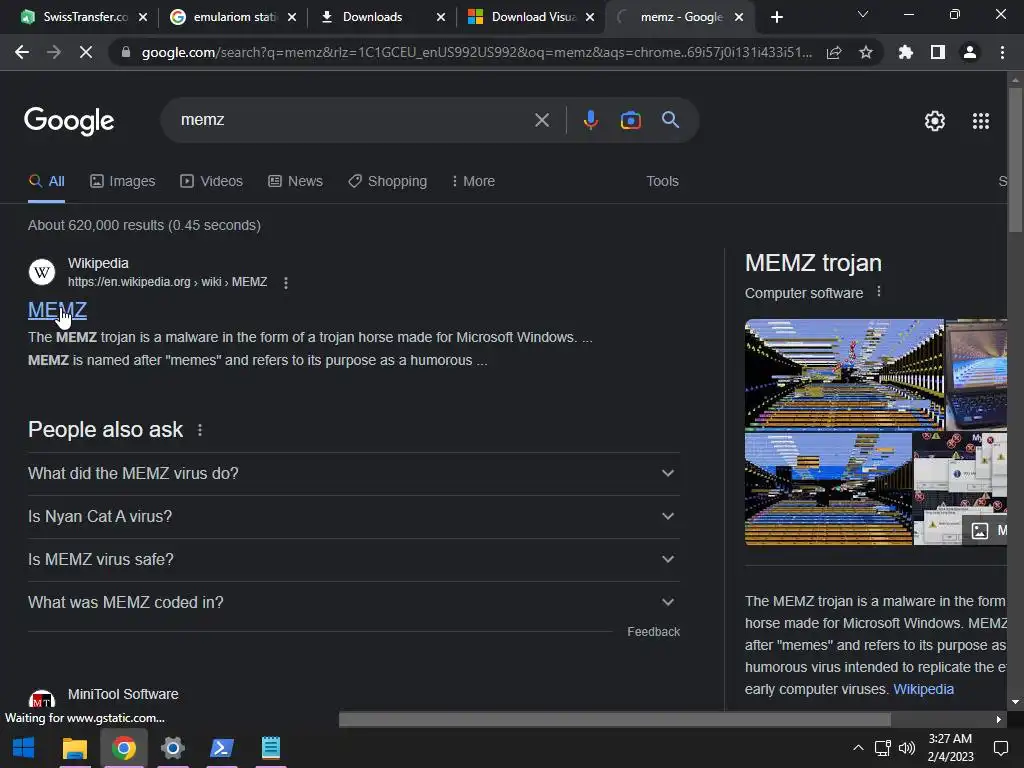
Task: Select the All results filter
Action: pos(46,182)
